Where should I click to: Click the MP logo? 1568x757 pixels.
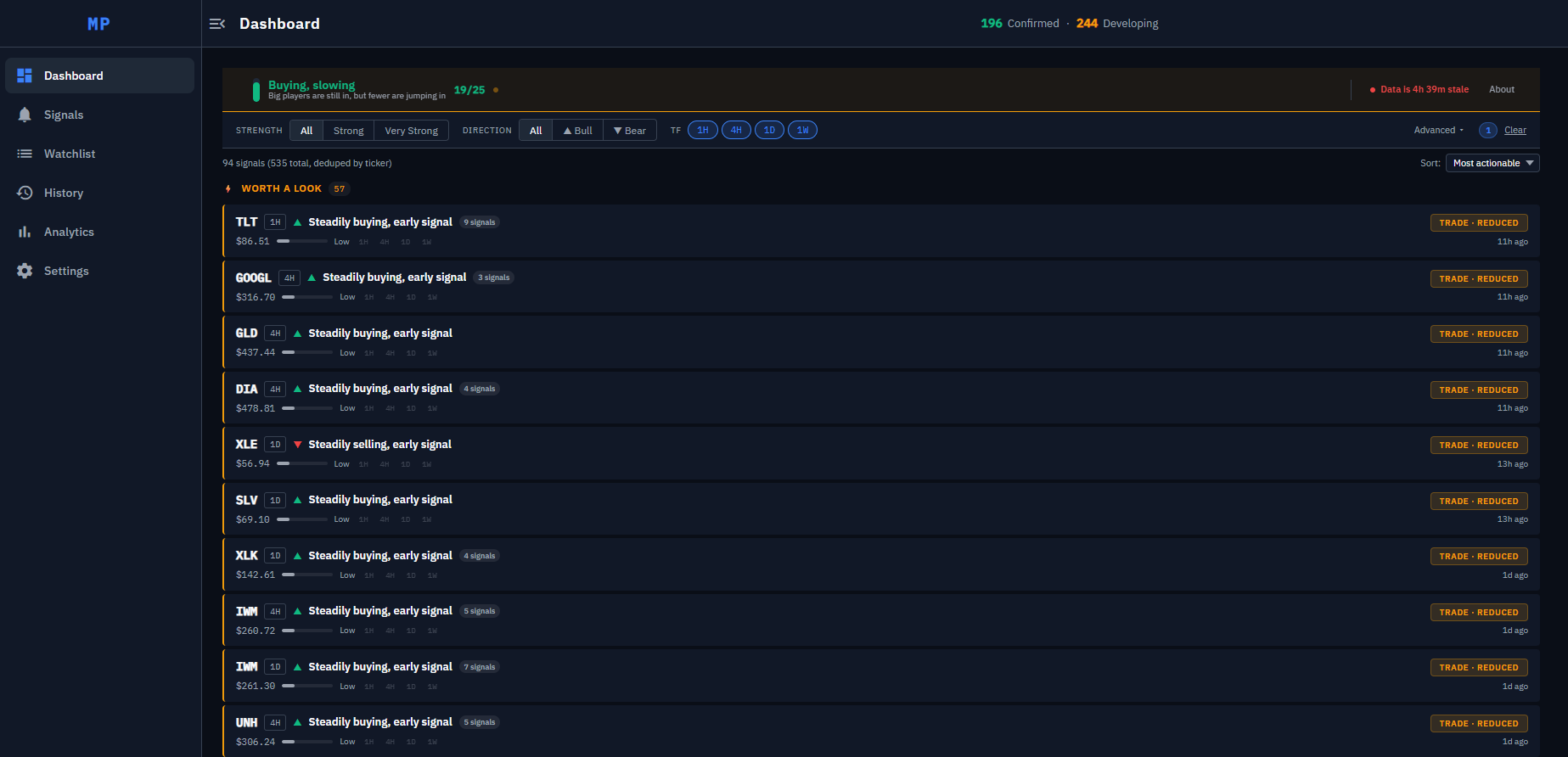click(98, 24)
